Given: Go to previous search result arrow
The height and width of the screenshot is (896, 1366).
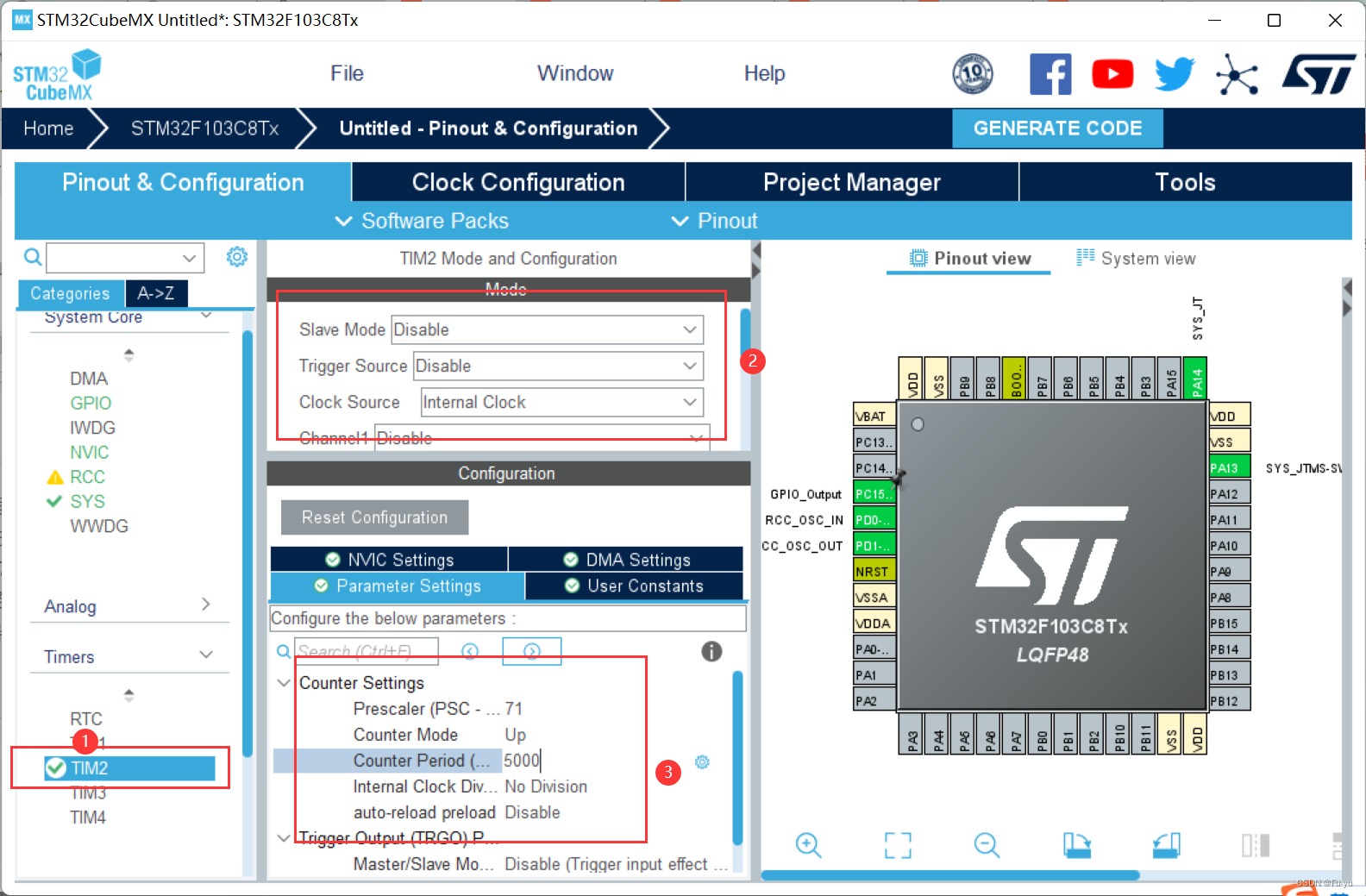Looking at the screenshot, I should [x=470, y=651].
